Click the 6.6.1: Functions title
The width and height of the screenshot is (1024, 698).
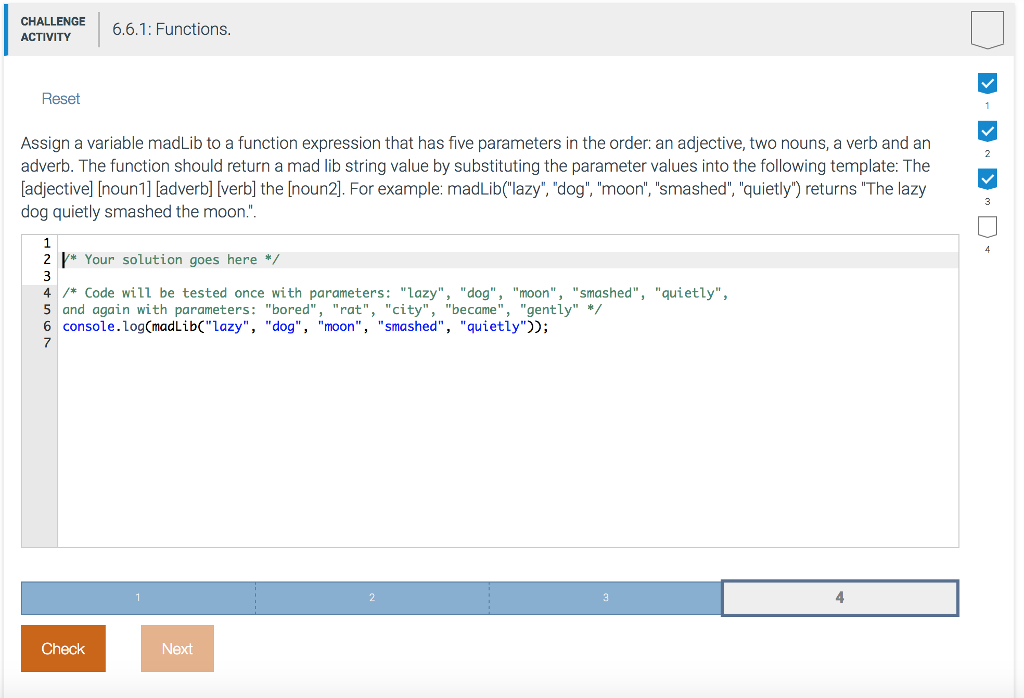coord(171,29)
